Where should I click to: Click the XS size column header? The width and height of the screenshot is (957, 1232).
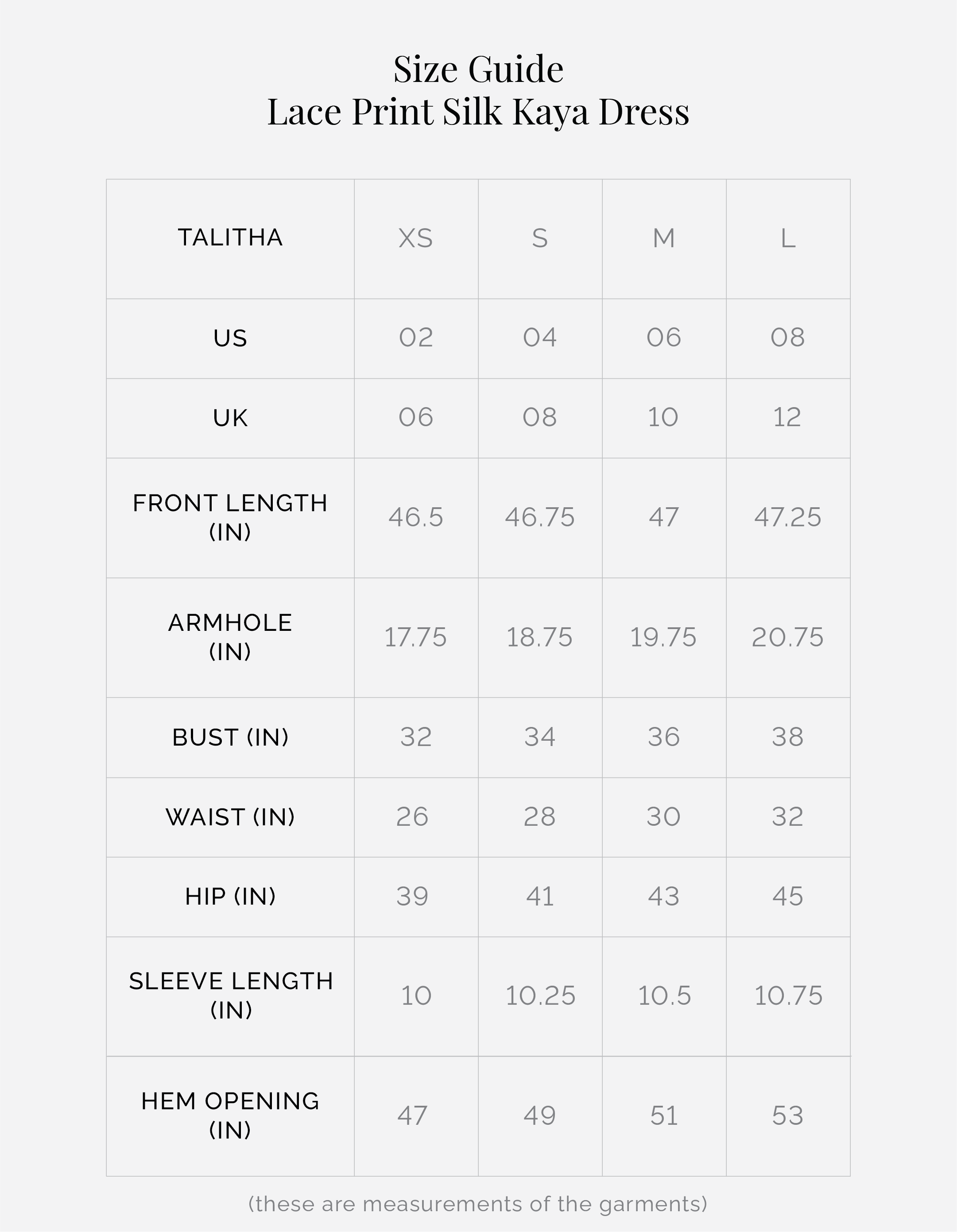pos(416,239)
